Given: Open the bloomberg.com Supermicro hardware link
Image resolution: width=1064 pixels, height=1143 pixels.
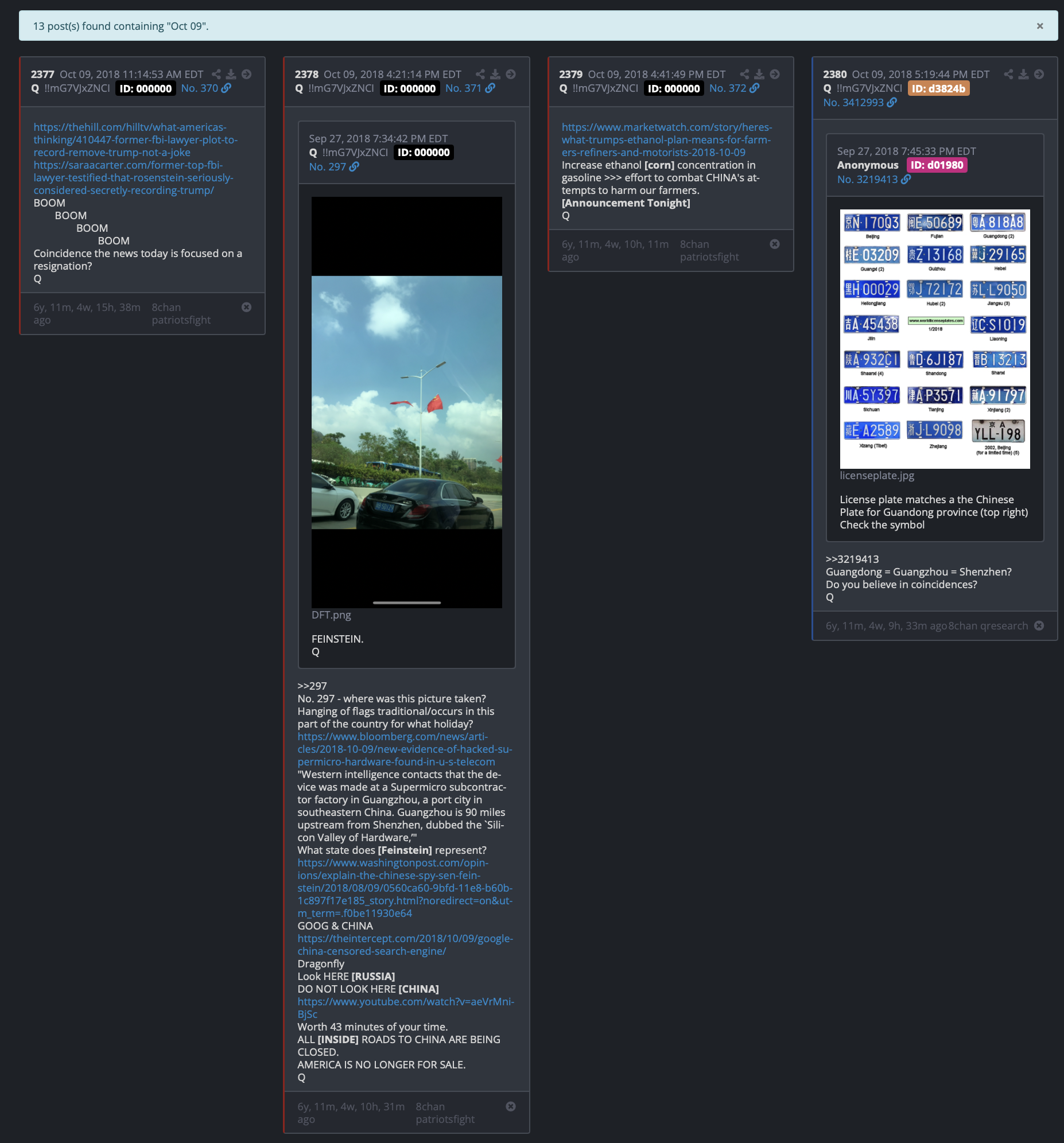Looking at the screenshot, I should click(405, 749).
